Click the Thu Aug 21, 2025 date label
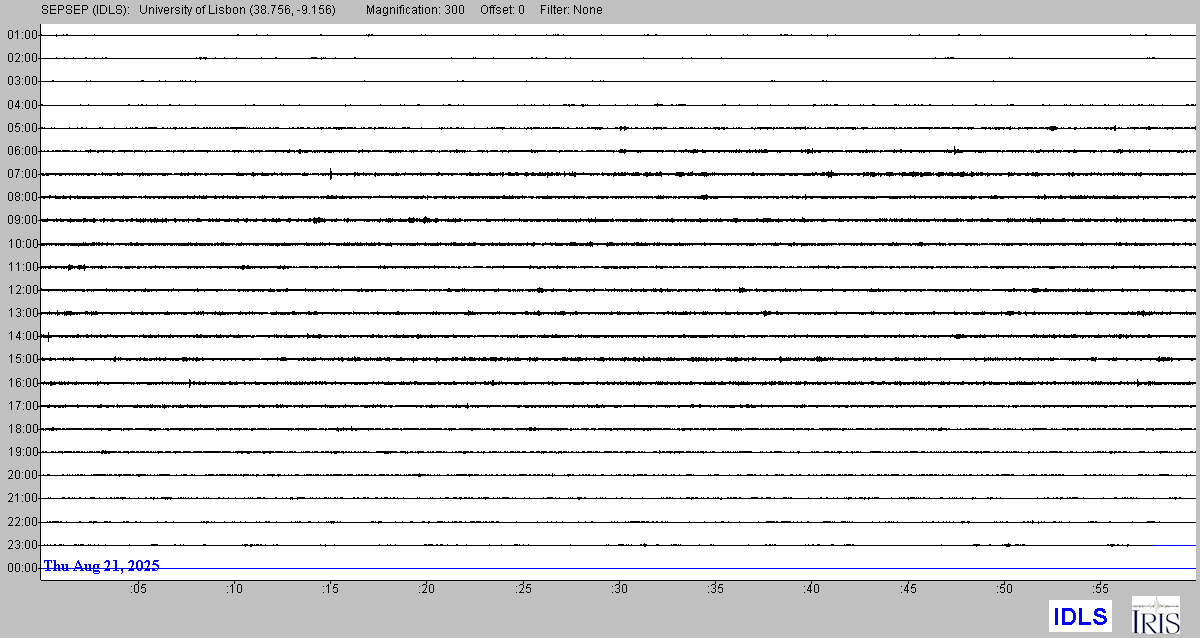Image resolution: width=1200 pixels, height=638 pixels. [101, 566]
